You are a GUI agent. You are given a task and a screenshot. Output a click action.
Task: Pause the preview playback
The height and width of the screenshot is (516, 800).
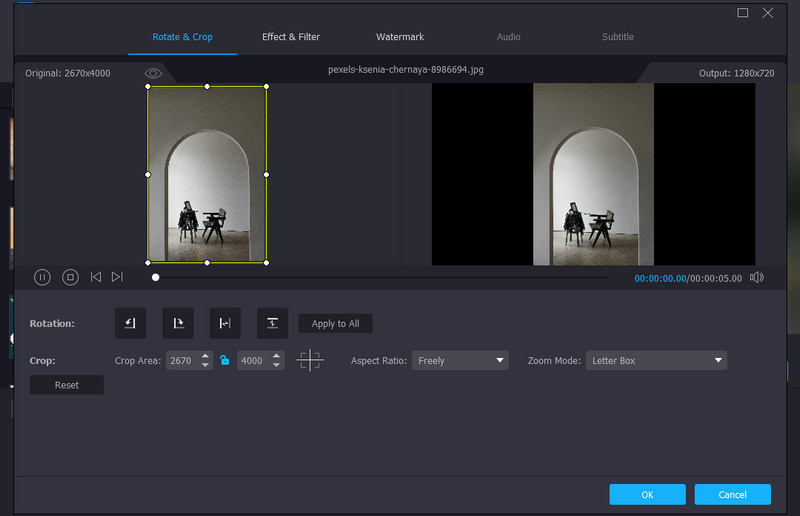click(x=42, y=277)
